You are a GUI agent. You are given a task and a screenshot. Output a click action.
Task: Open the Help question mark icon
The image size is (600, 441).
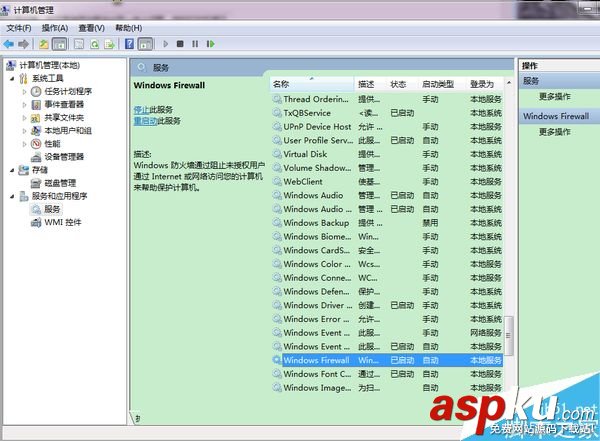tap(129, 44)
